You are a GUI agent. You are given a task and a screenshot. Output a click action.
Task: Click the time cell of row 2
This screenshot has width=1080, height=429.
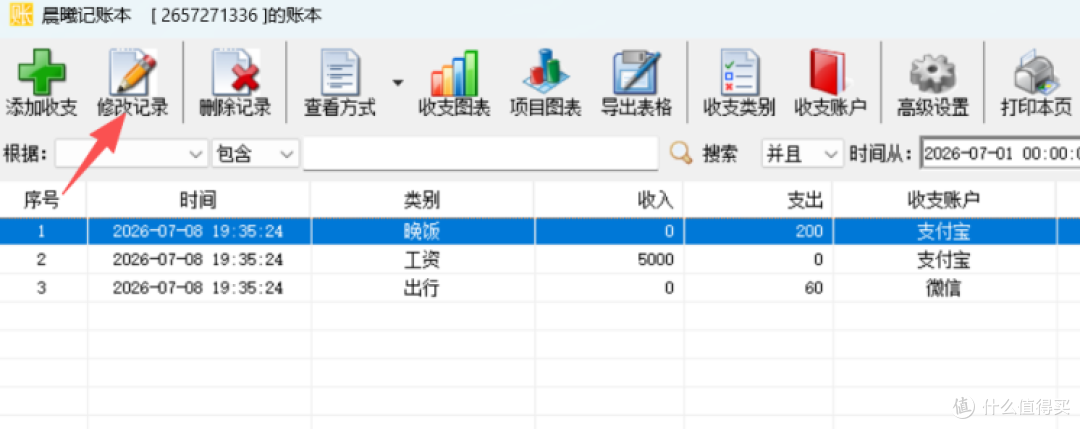(198, 260)
